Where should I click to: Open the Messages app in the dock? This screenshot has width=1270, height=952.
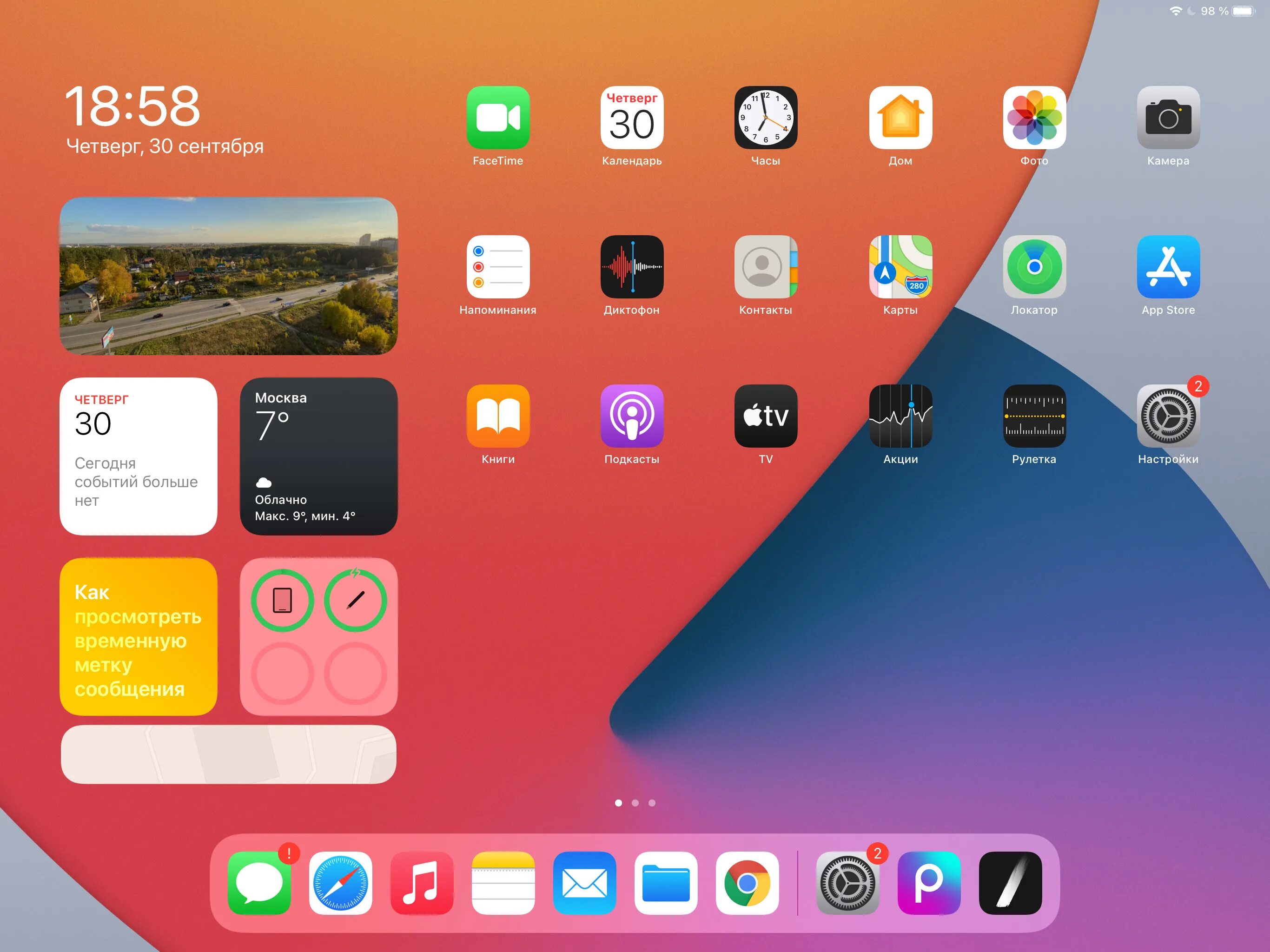(x=259, y=883)
